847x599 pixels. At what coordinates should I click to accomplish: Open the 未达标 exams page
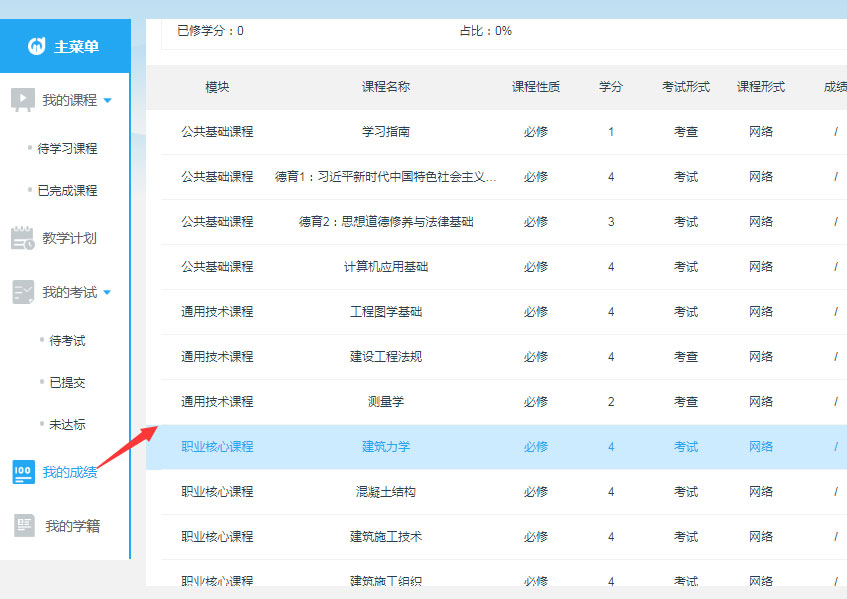(67, 424)
